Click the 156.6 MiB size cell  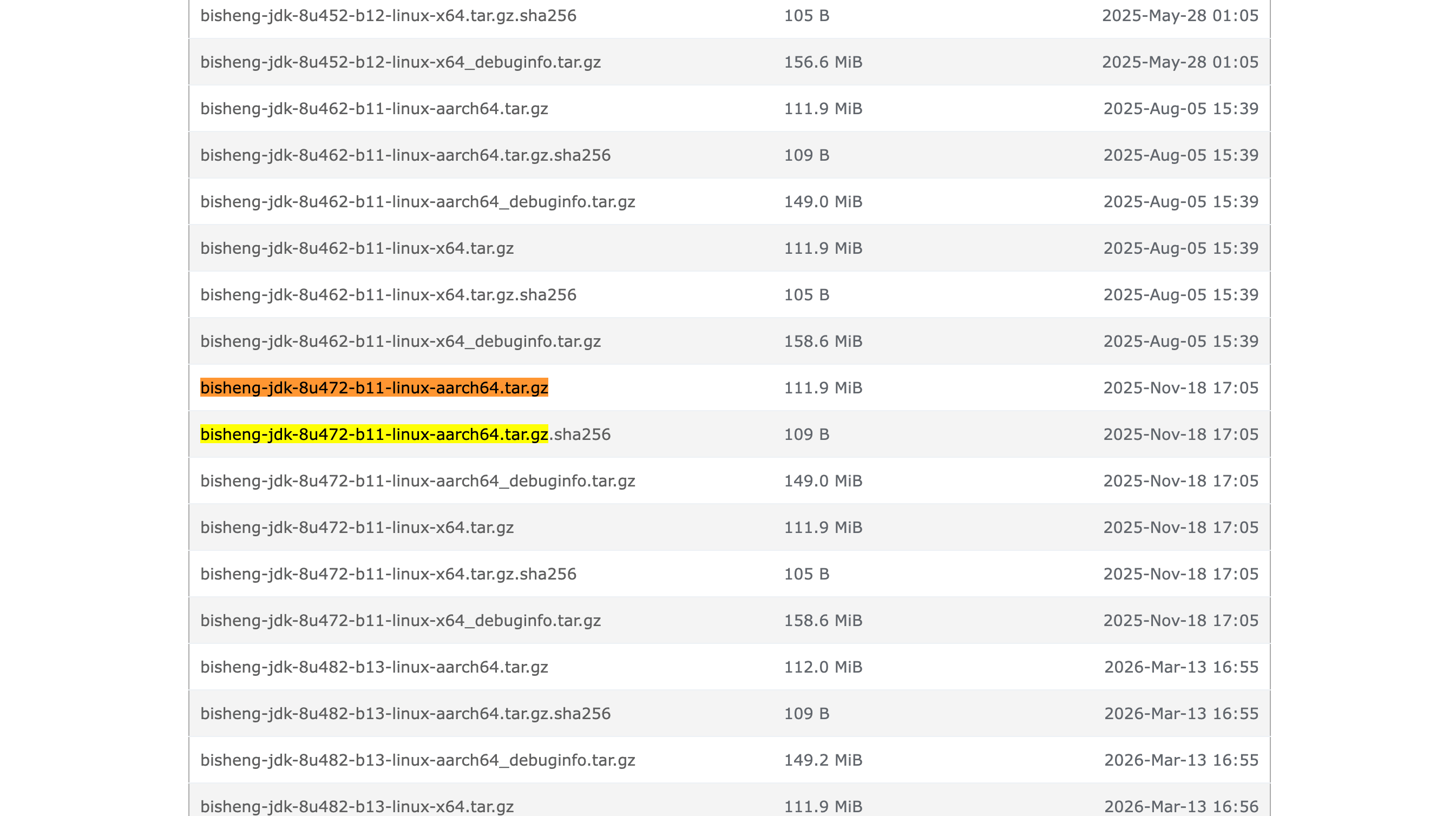tap(822, 62)
